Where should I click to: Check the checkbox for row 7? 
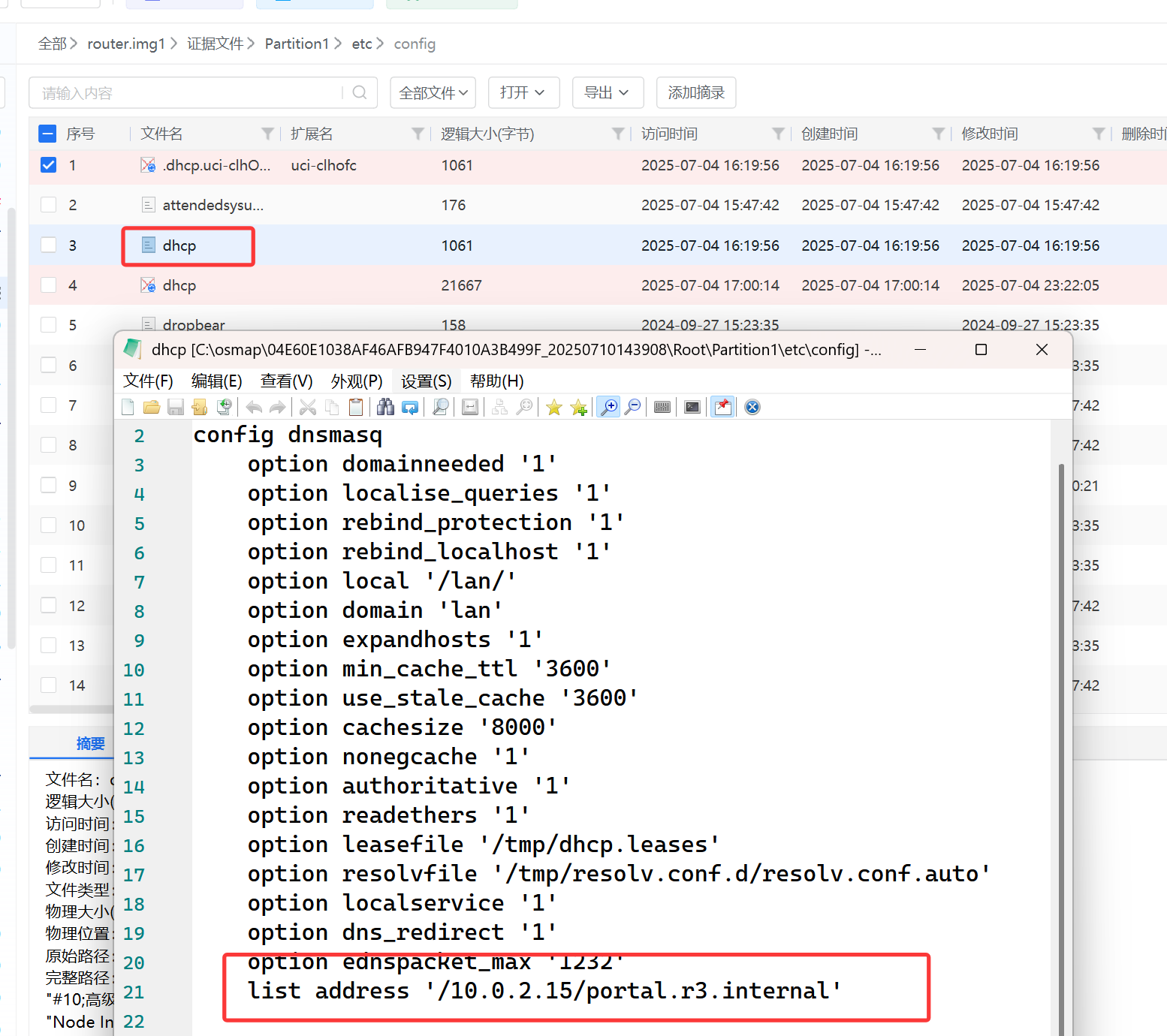pos(48,405)
